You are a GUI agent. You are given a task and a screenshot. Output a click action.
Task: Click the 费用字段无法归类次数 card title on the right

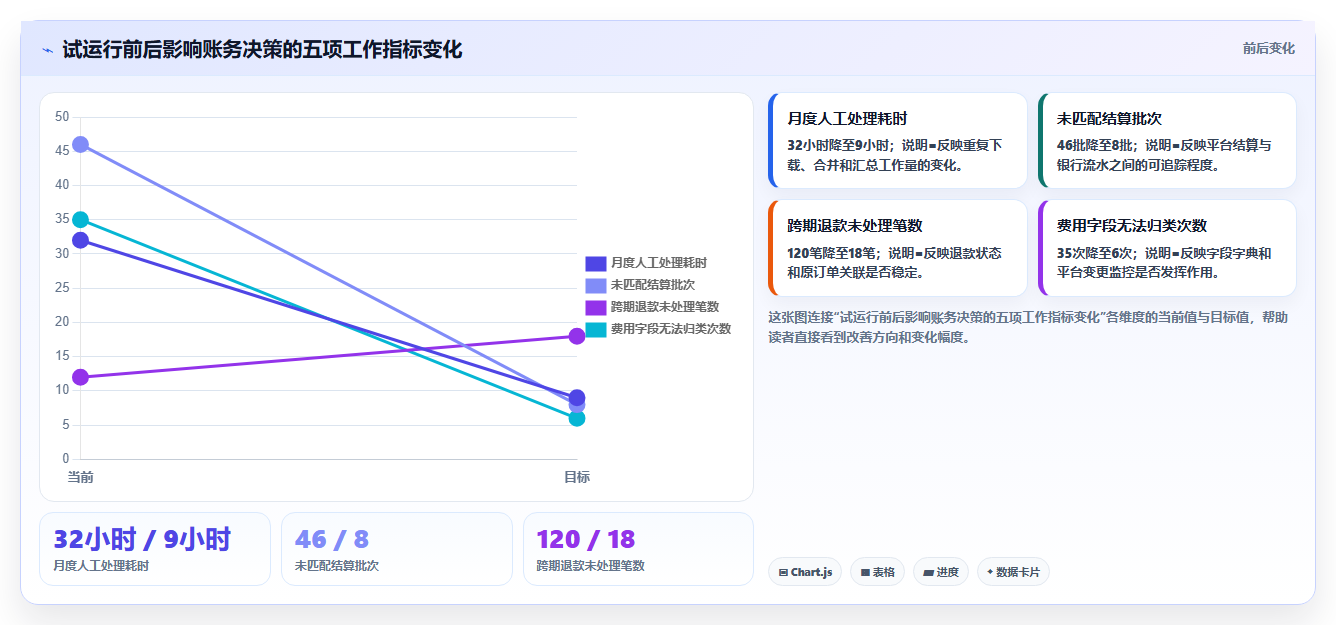pyautogui.click(x=1132, y=226)
